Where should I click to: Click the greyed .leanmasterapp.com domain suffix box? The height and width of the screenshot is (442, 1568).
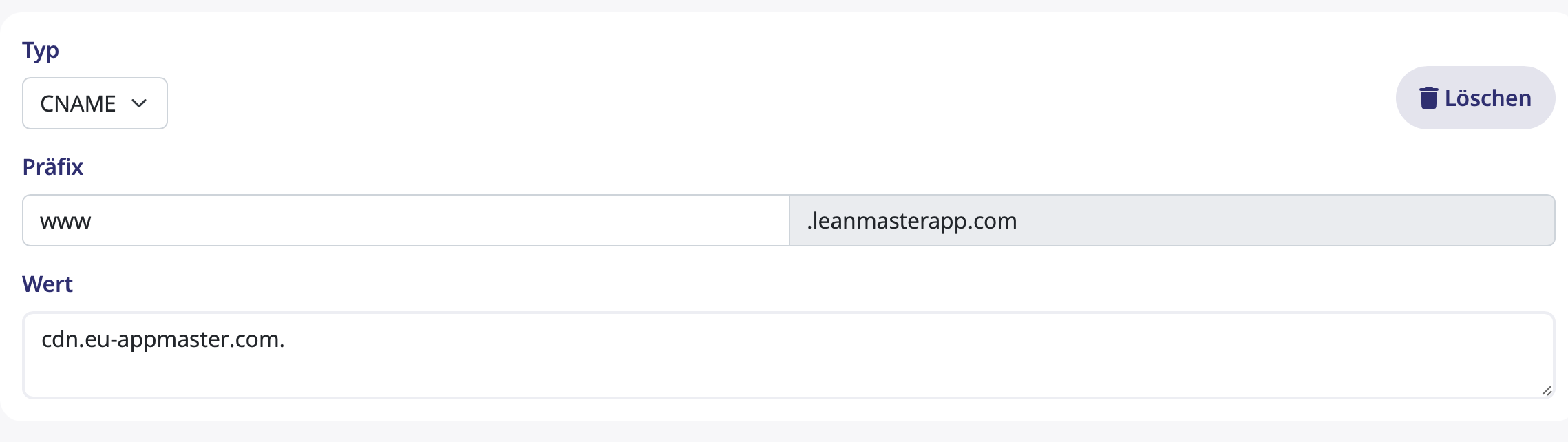click(1172, 220)
